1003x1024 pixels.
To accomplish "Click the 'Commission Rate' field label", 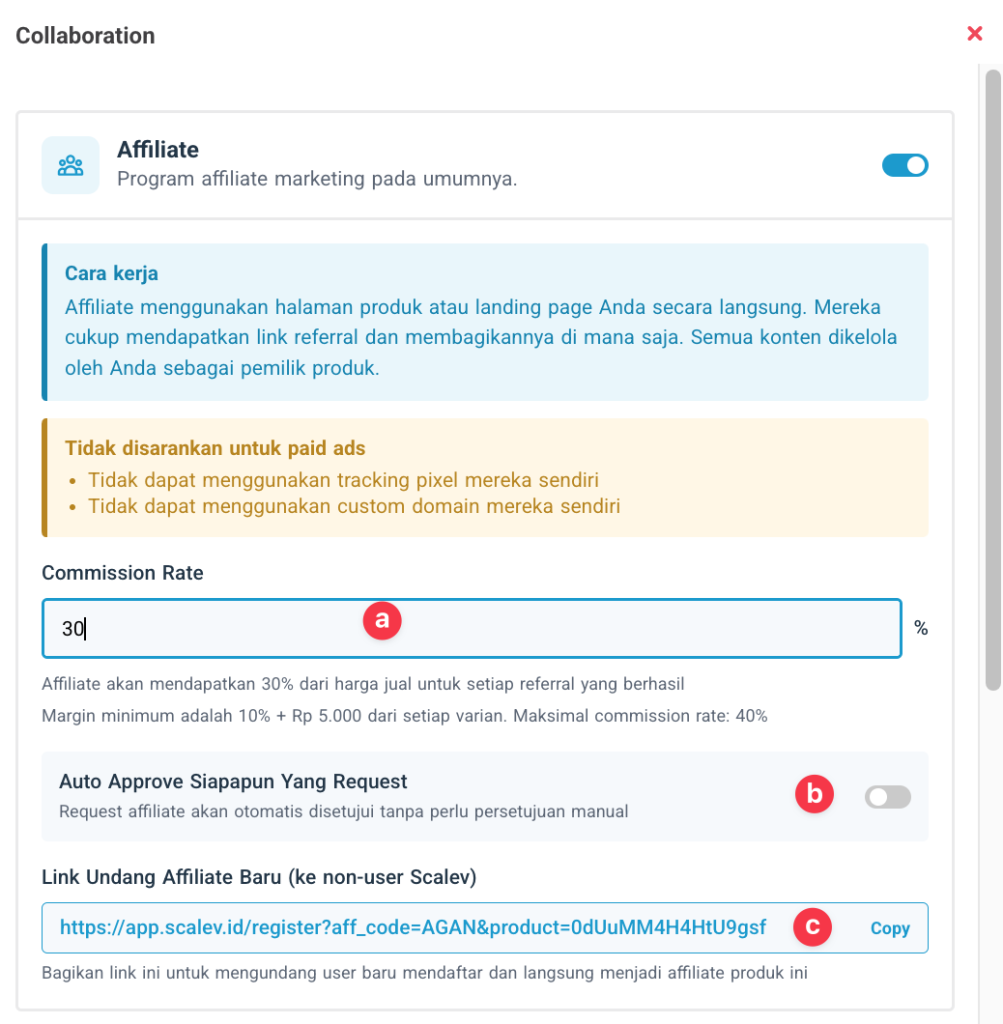I will [122, 573].
